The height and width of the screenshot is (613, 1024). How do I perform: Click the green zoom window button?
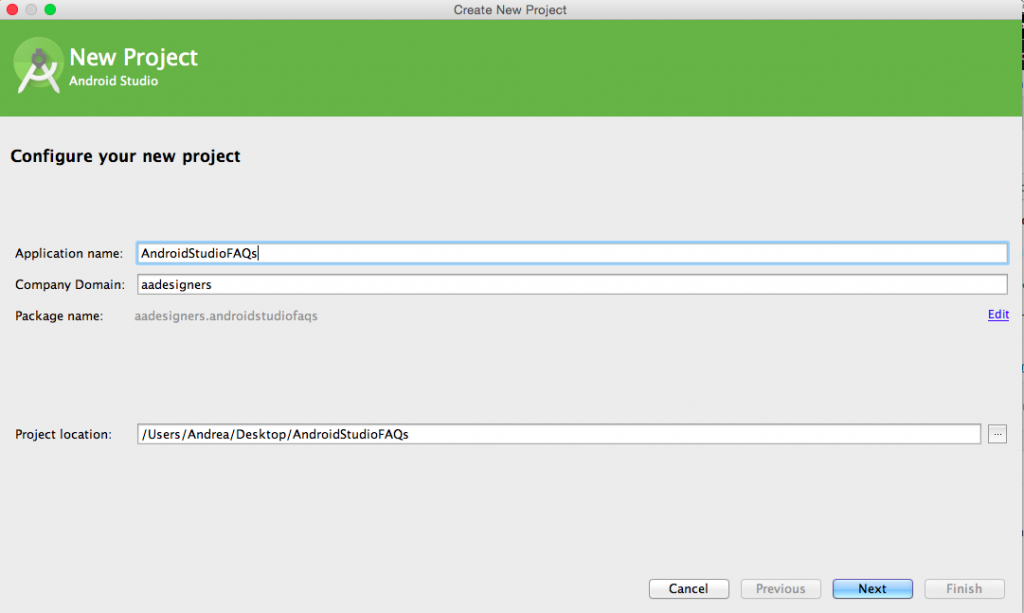(50, 10)
